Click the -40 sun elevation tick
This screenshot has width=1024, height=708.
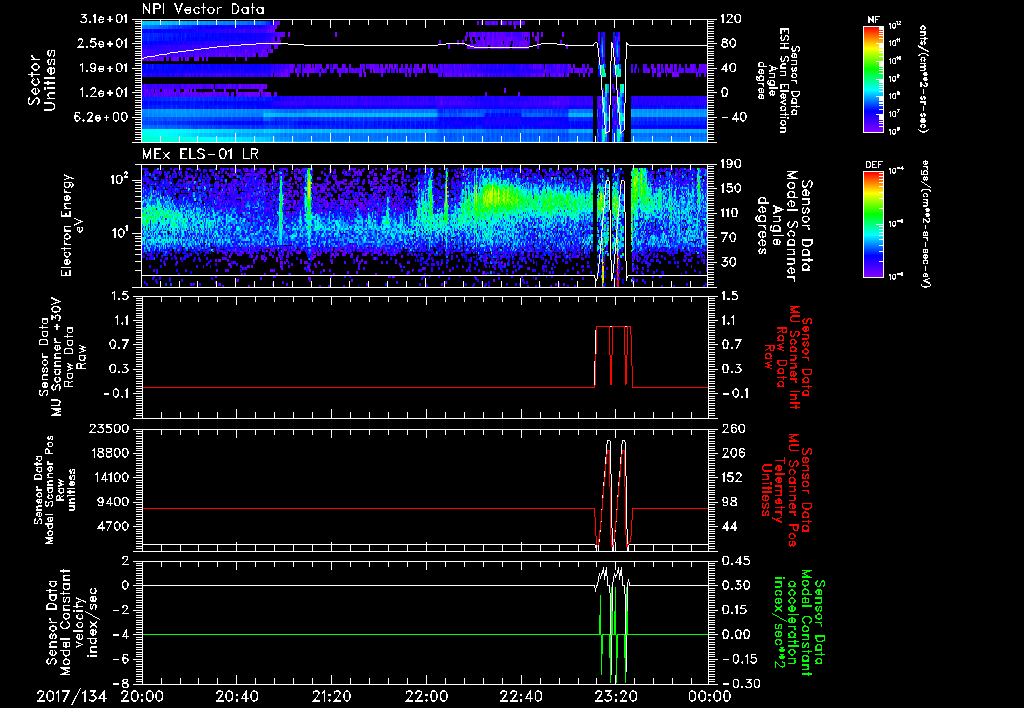(728, 118)
